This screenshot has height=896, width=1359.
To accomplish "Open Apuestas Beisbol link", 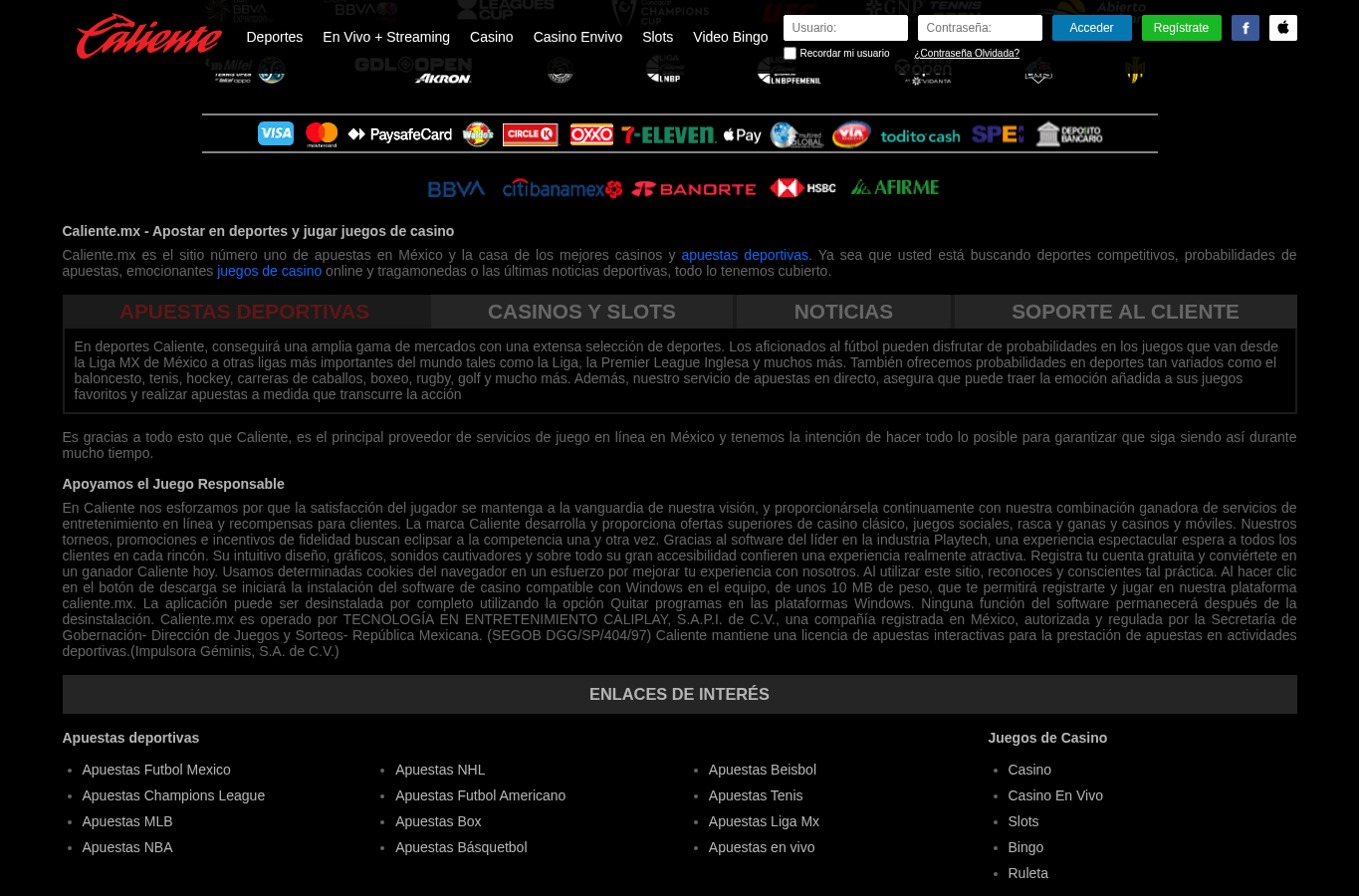I will pyautogui.click(x=763, y=770).
